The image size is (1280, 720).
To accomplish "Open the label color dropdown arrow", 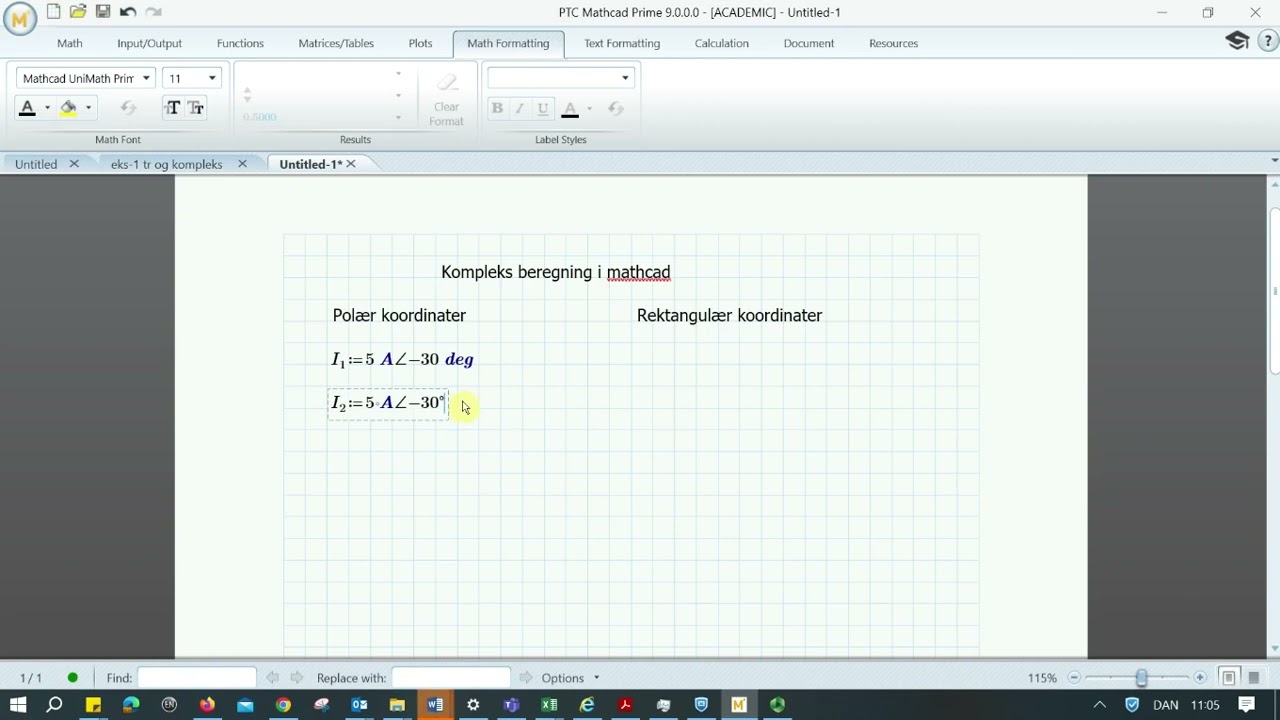I will click(x=589, y=108).
